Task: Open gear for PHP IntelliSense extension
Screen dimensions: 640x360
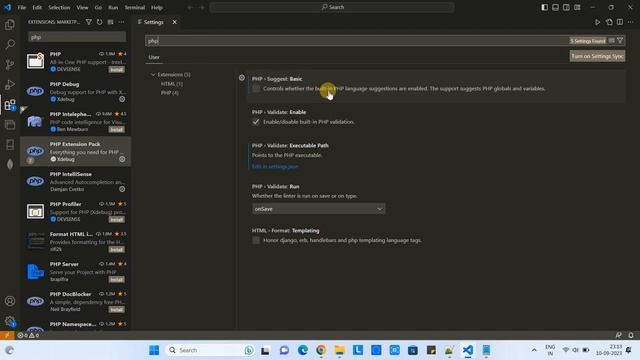Action: [x=122, y=189]
